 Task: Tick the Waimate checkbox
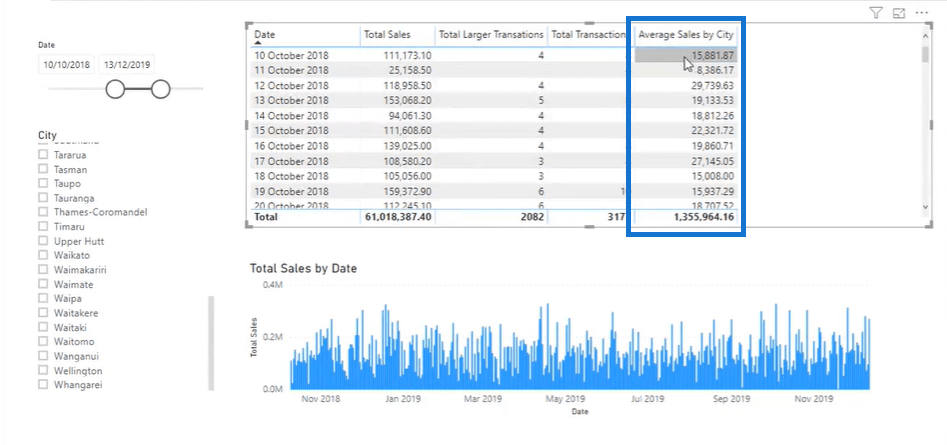[x=43, y=284]
